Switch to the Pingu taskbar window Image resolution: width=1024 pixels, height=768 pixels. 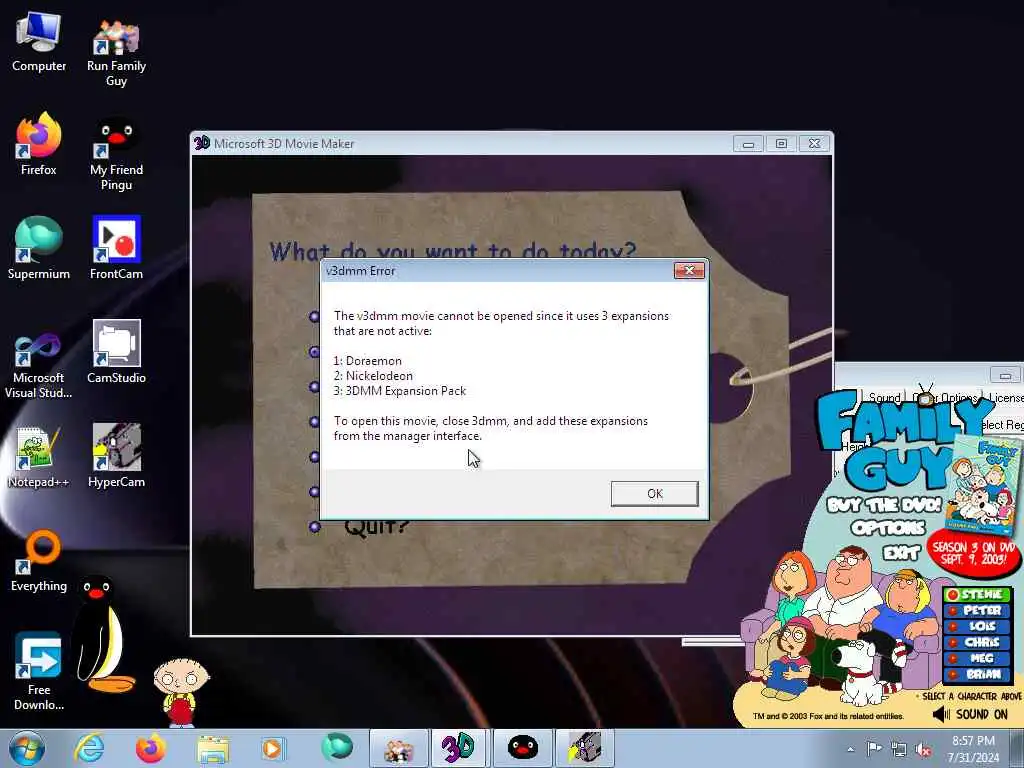522,748
